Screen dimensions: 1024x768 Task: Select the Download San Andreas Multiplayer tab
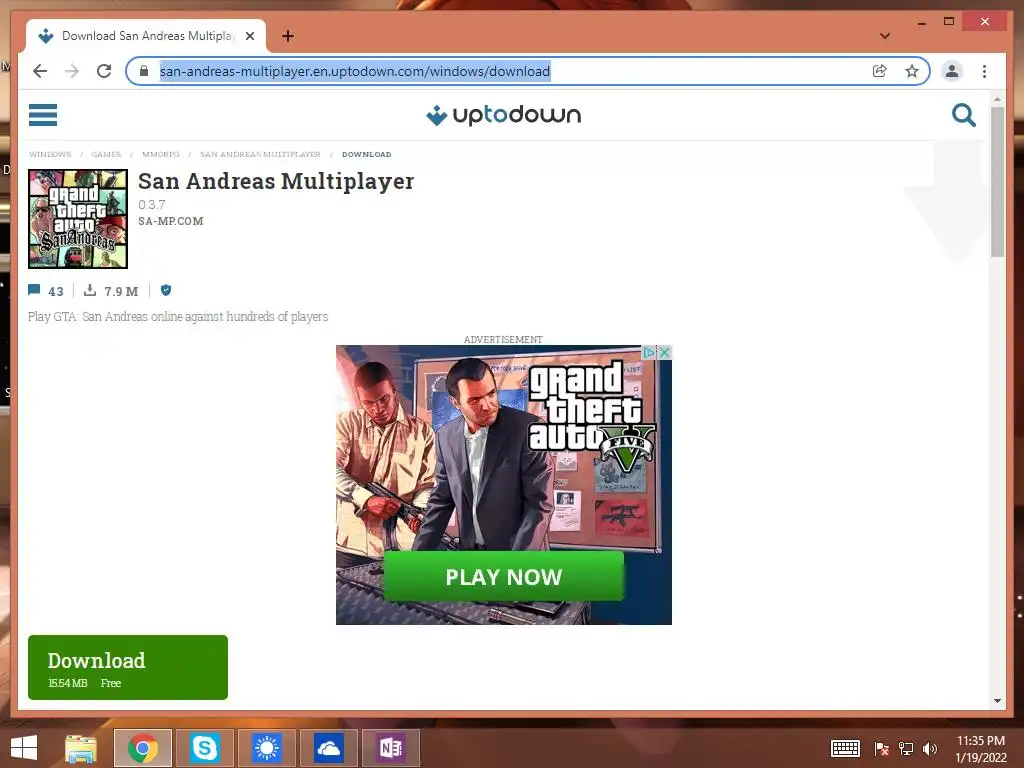(x=146, y=36)
